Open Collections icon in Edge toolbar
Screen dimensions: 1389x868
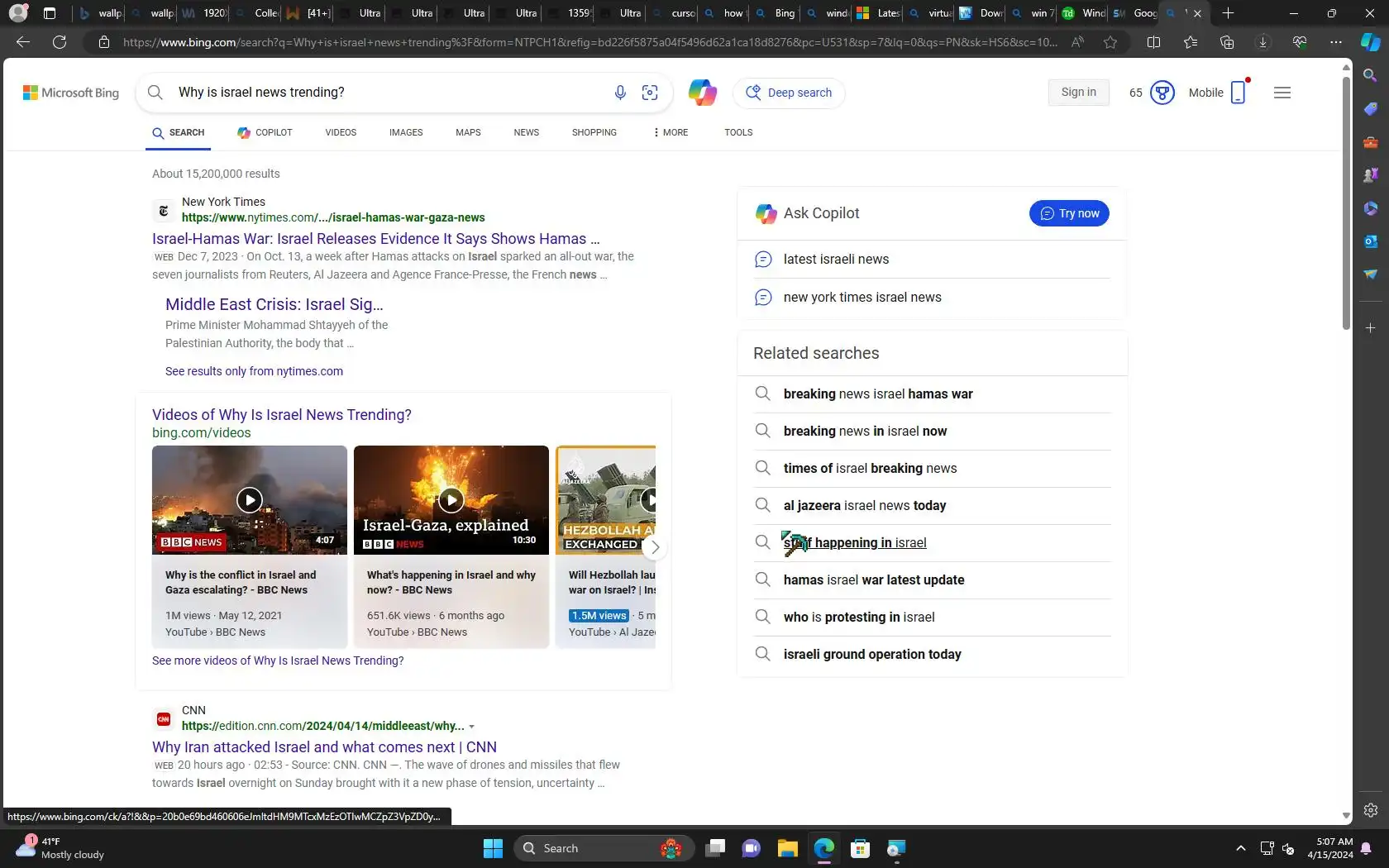point(1227,42)
